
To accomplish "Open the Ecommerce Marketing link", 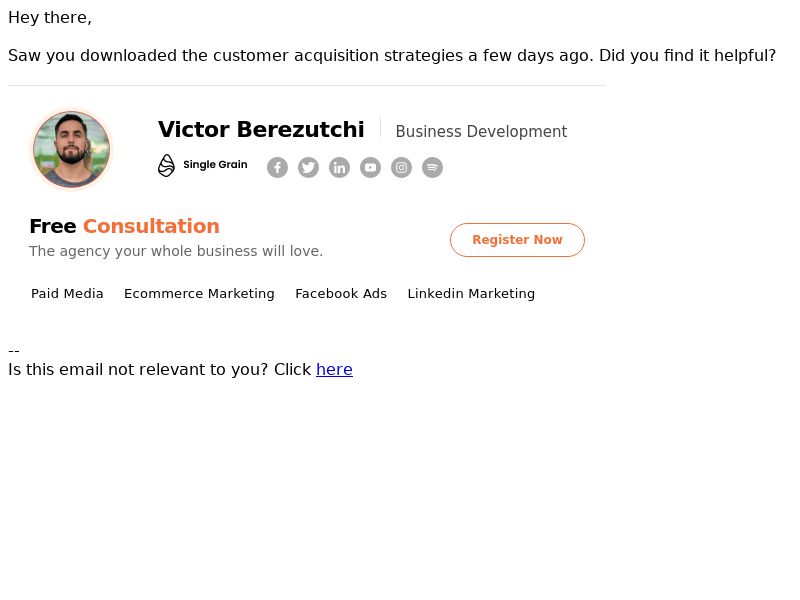I will pos(199,294).
